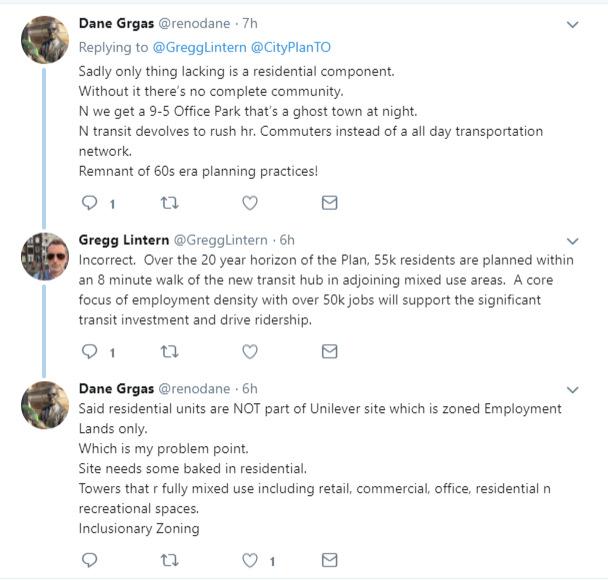The height and width of the screenshot is (580, 608).
Task: Retweet Dane Grgas's first tweet
Action: [169, 203]
